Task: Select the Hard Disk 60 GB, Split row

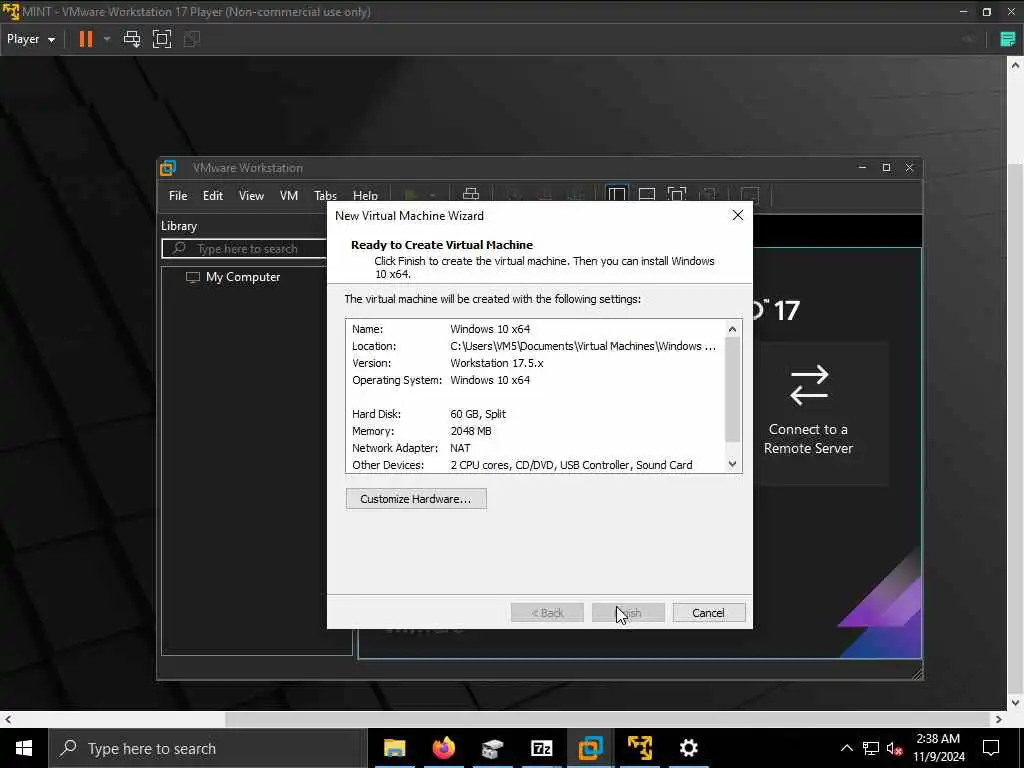Action: click(x=536, y=414)
